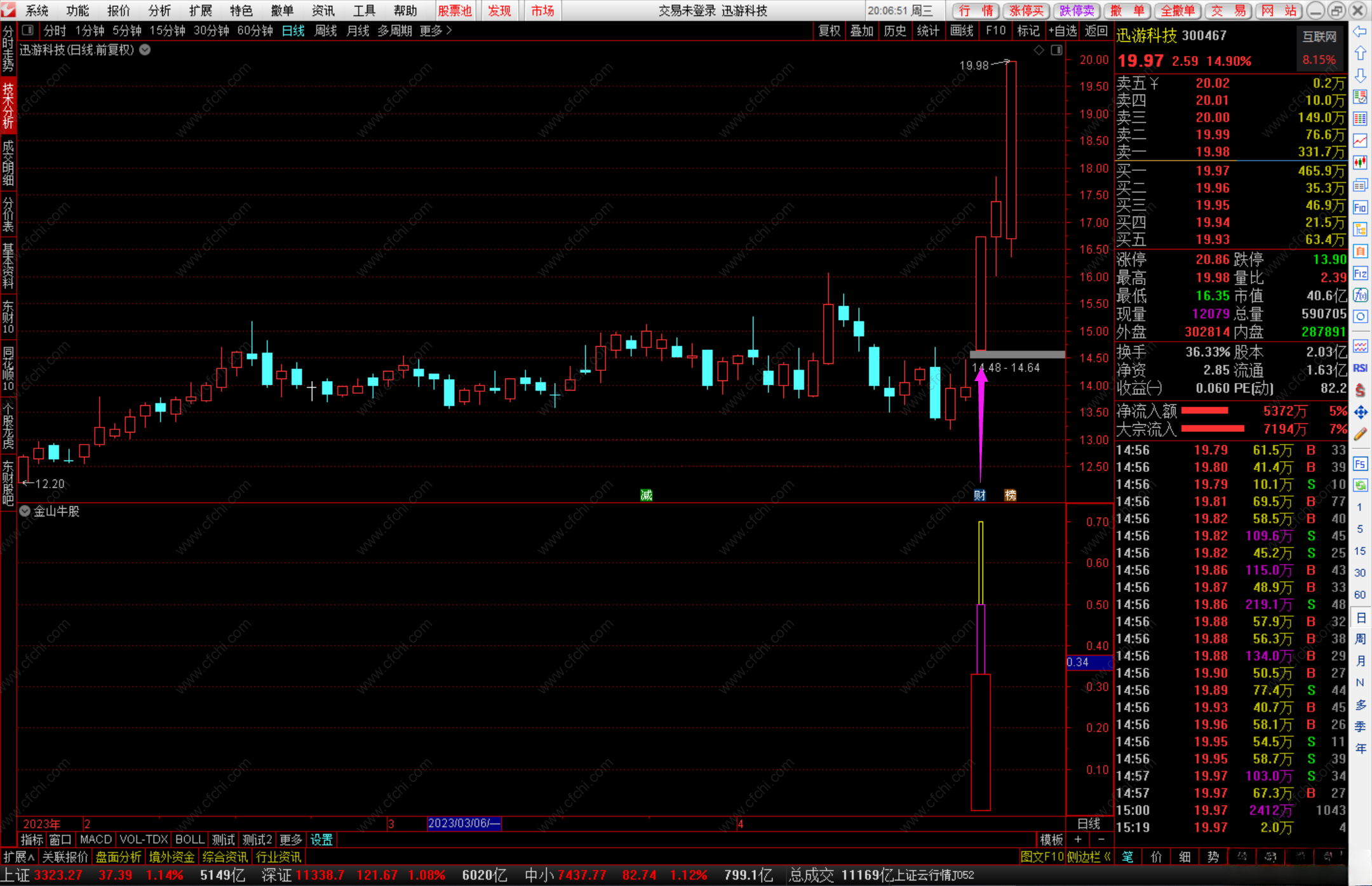Toggle the chart panel layout icon
The image size is (1372, 886).
[x=1056, y=50]
